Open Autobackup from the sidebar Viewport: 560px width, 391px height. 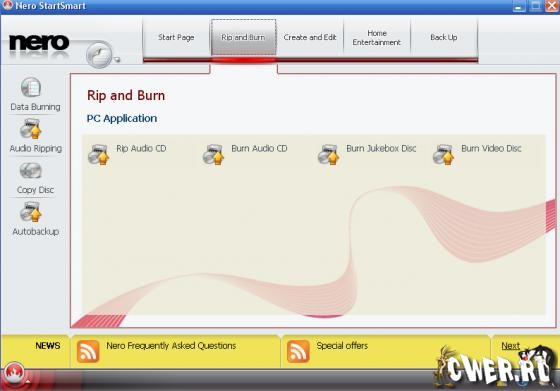pyautogui.click(x=31, y=212)
